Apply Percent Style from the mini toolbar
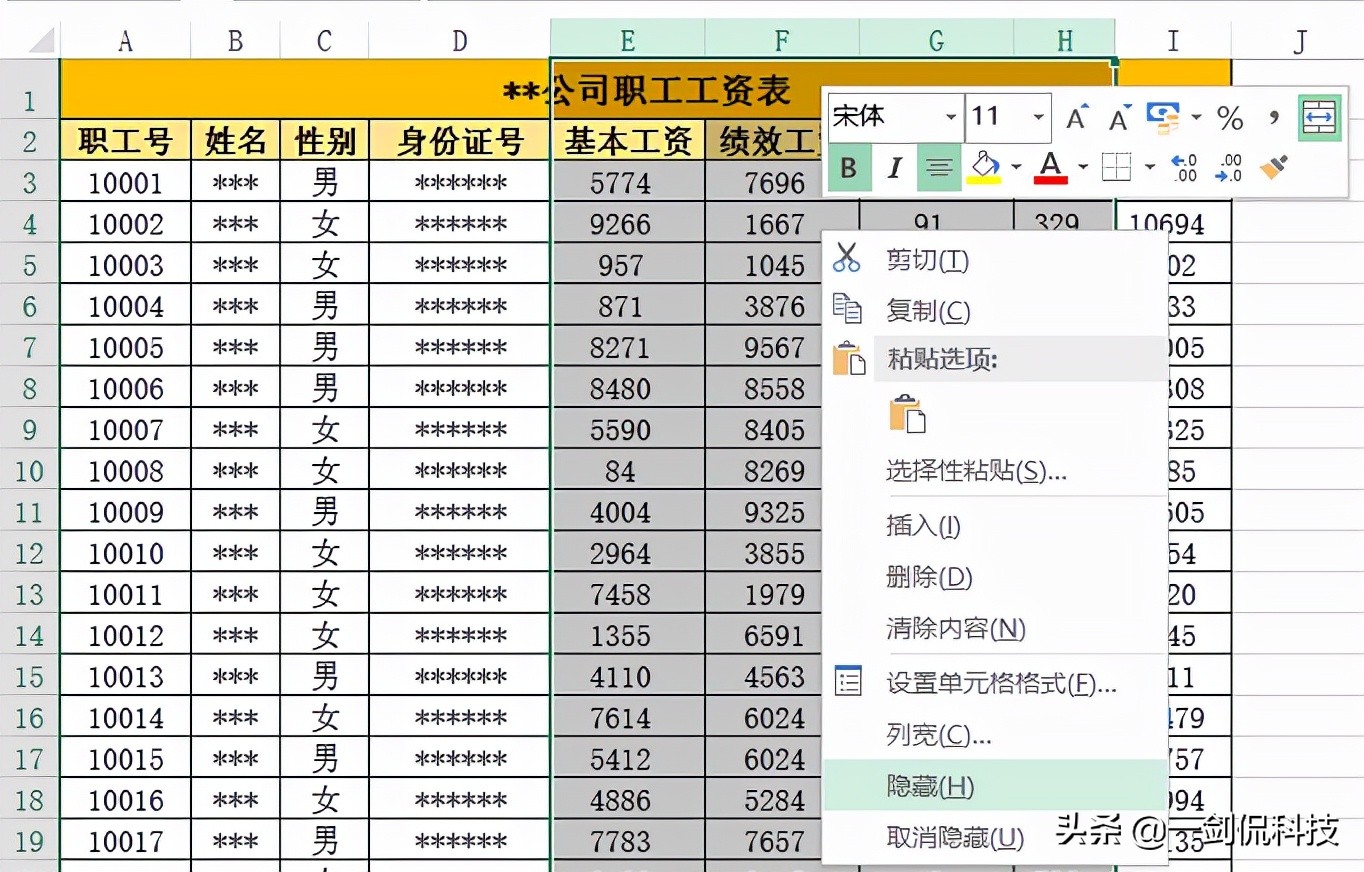The width and height of the screenshot is (1364, 872). [1231, 116]
